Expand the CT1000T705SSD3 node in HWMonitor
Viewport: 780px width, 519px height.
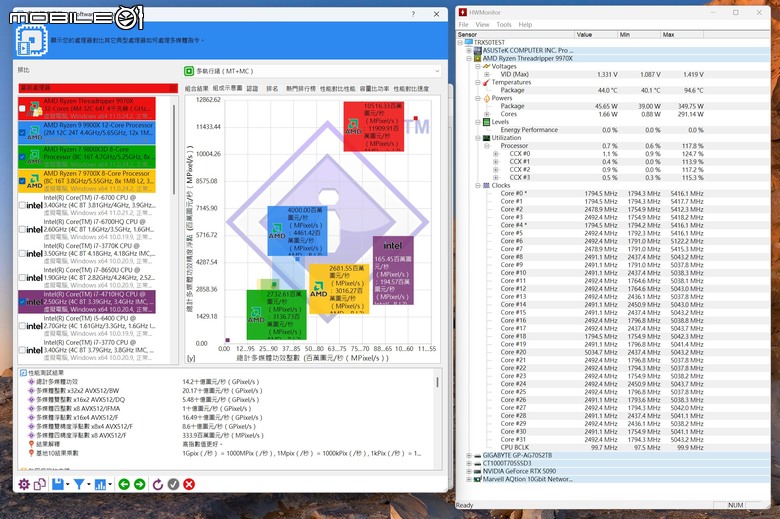(469, 463)
